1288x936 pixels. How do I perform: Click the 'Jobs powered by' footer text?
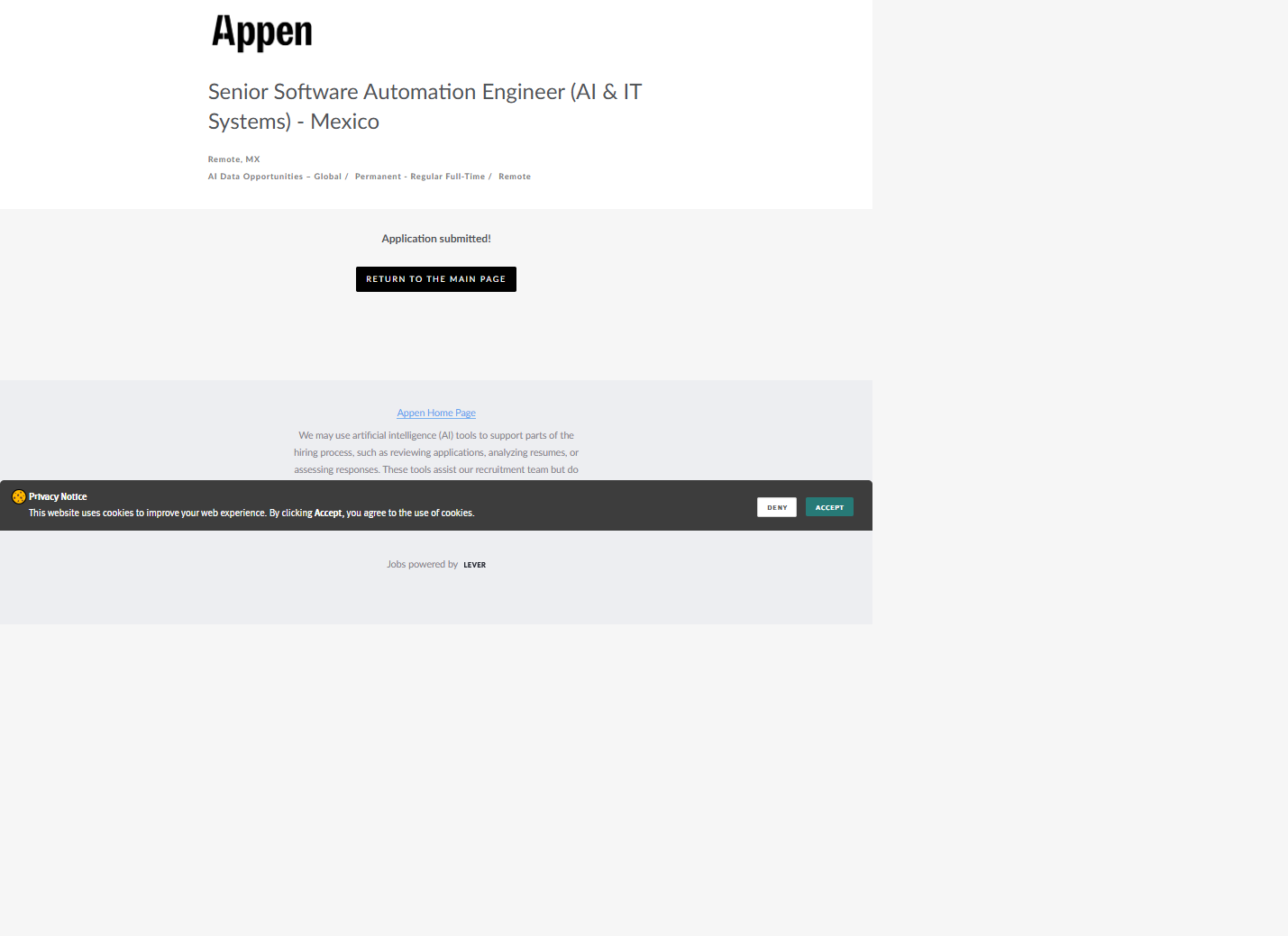pos(422,565)
